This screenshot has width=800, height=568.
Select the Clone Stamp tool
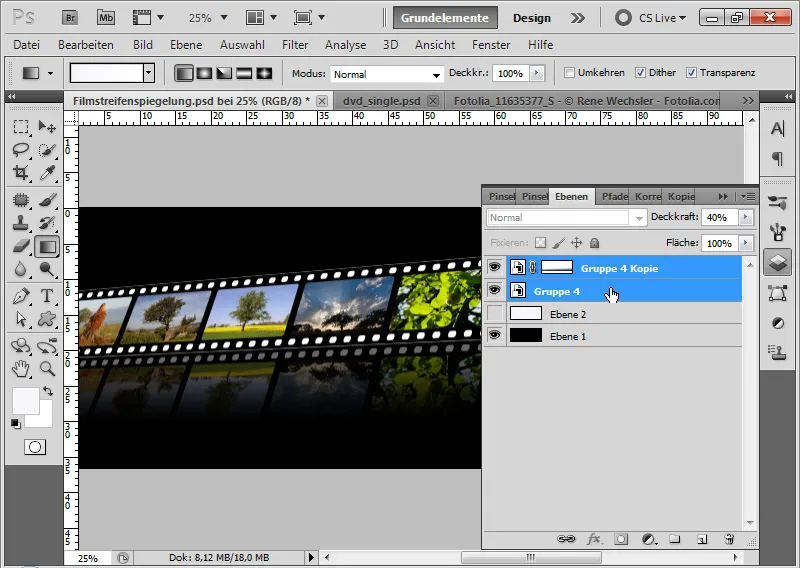[x=21, y=223]
